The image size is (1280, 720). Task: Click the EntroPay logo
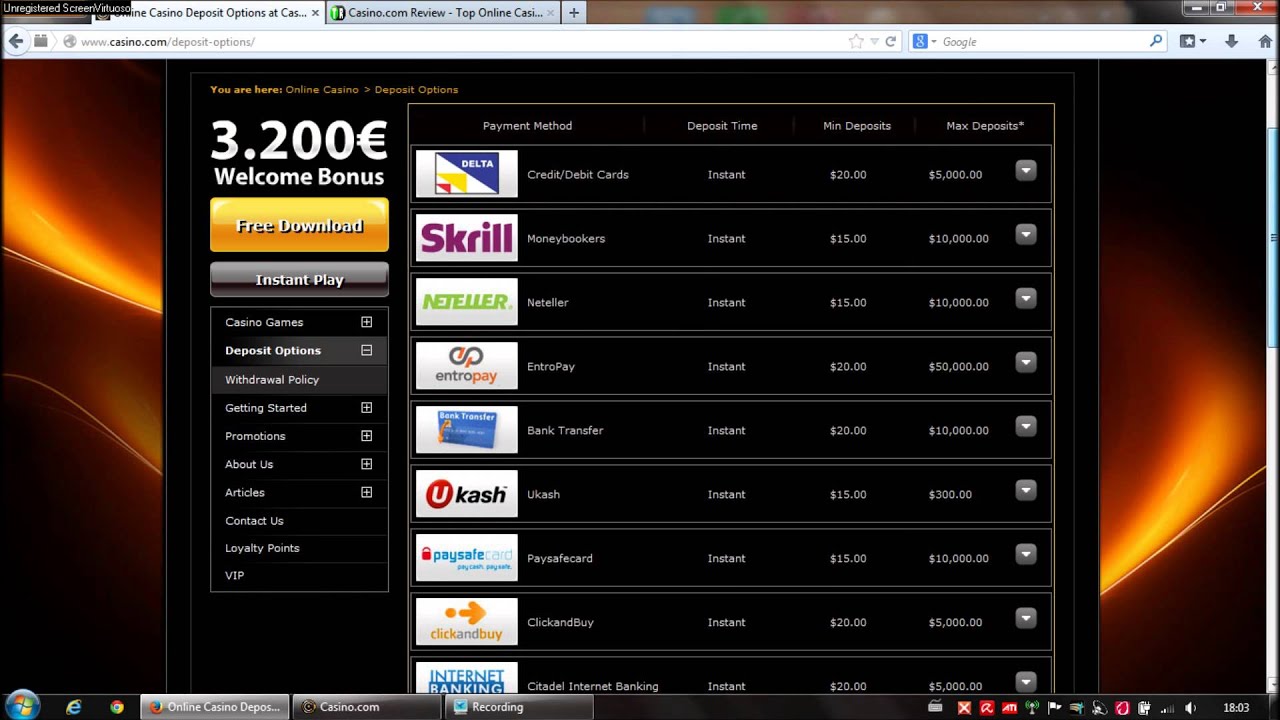(x=467, y=366)
